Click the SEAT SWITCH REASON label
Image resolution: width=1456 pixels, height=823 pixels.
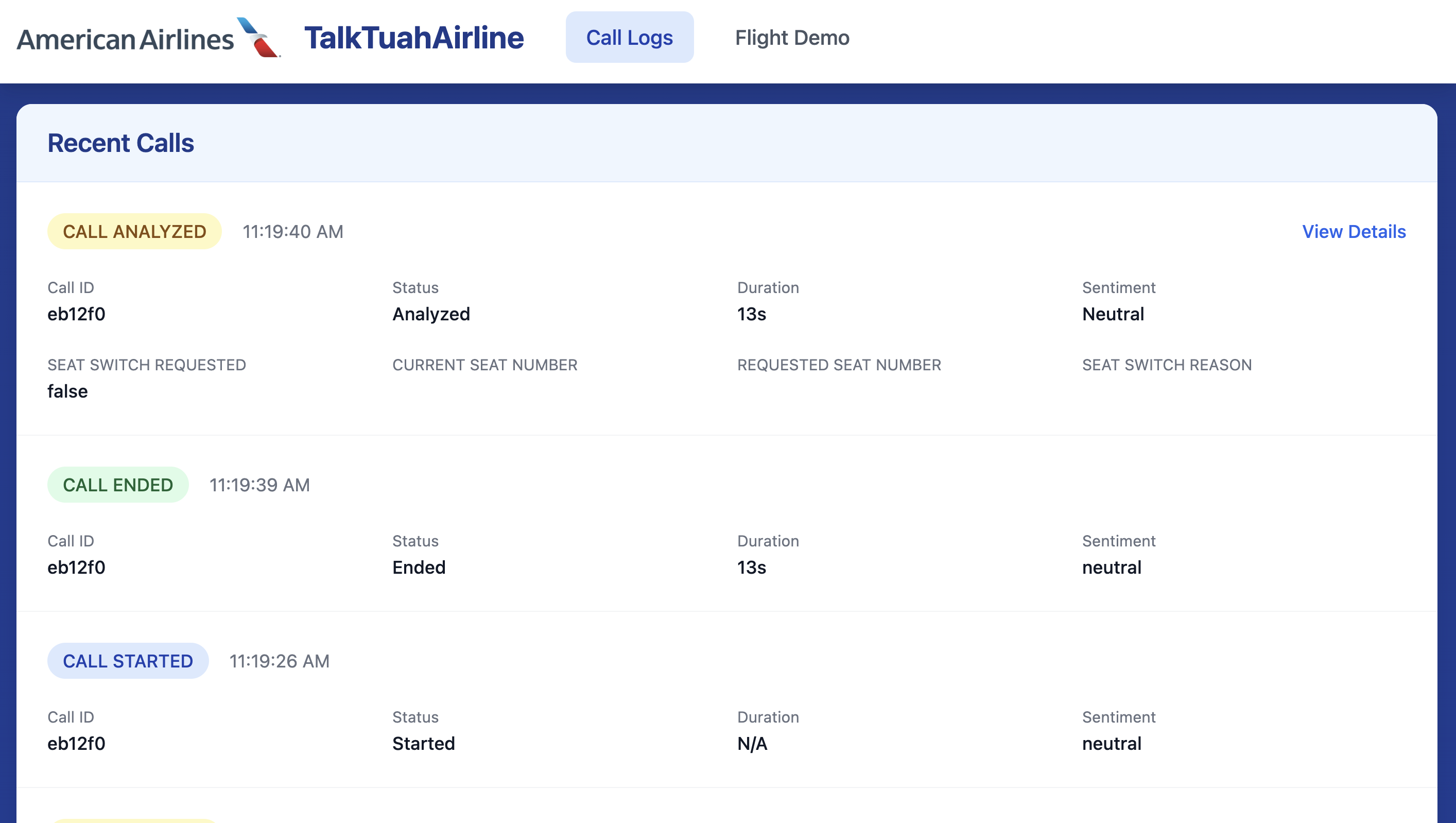(x=1167, y=365)
